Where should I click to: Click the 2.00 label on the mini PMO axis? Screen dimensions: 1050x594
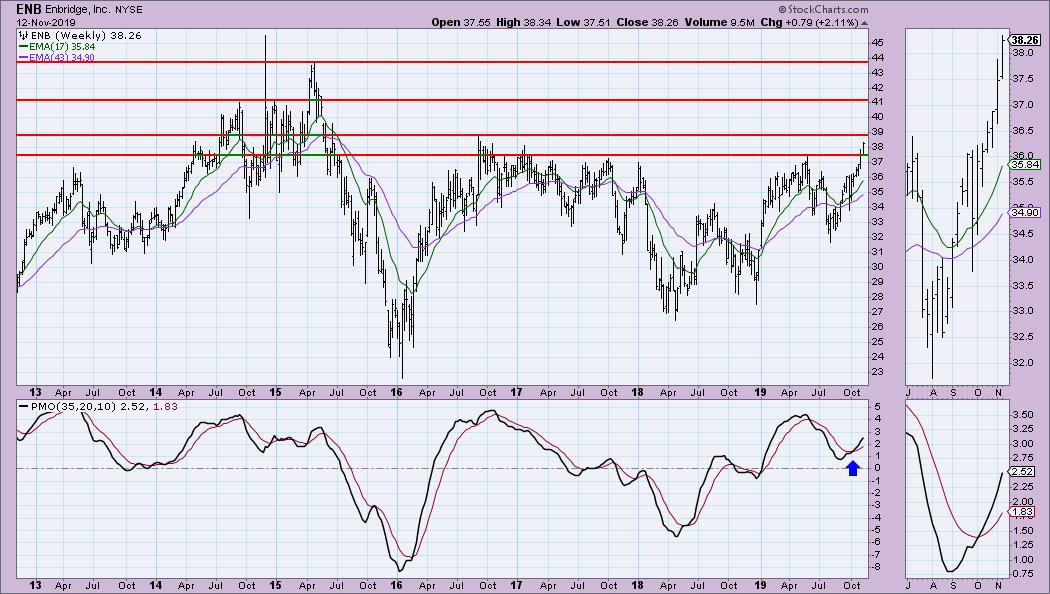1023,502
